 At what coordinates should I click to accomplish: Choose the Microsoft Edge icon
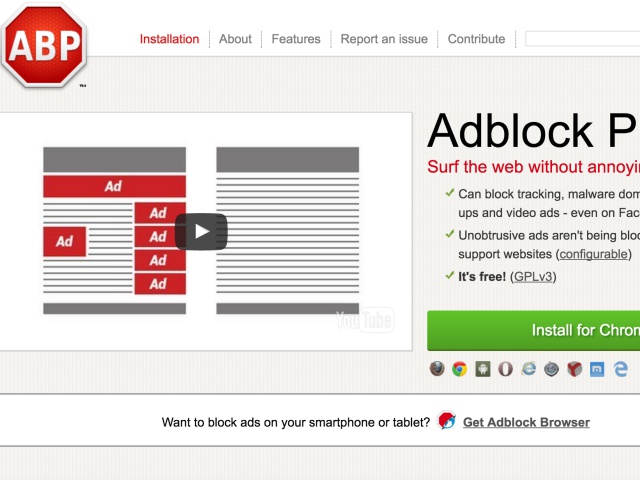(x=620, y=368)
